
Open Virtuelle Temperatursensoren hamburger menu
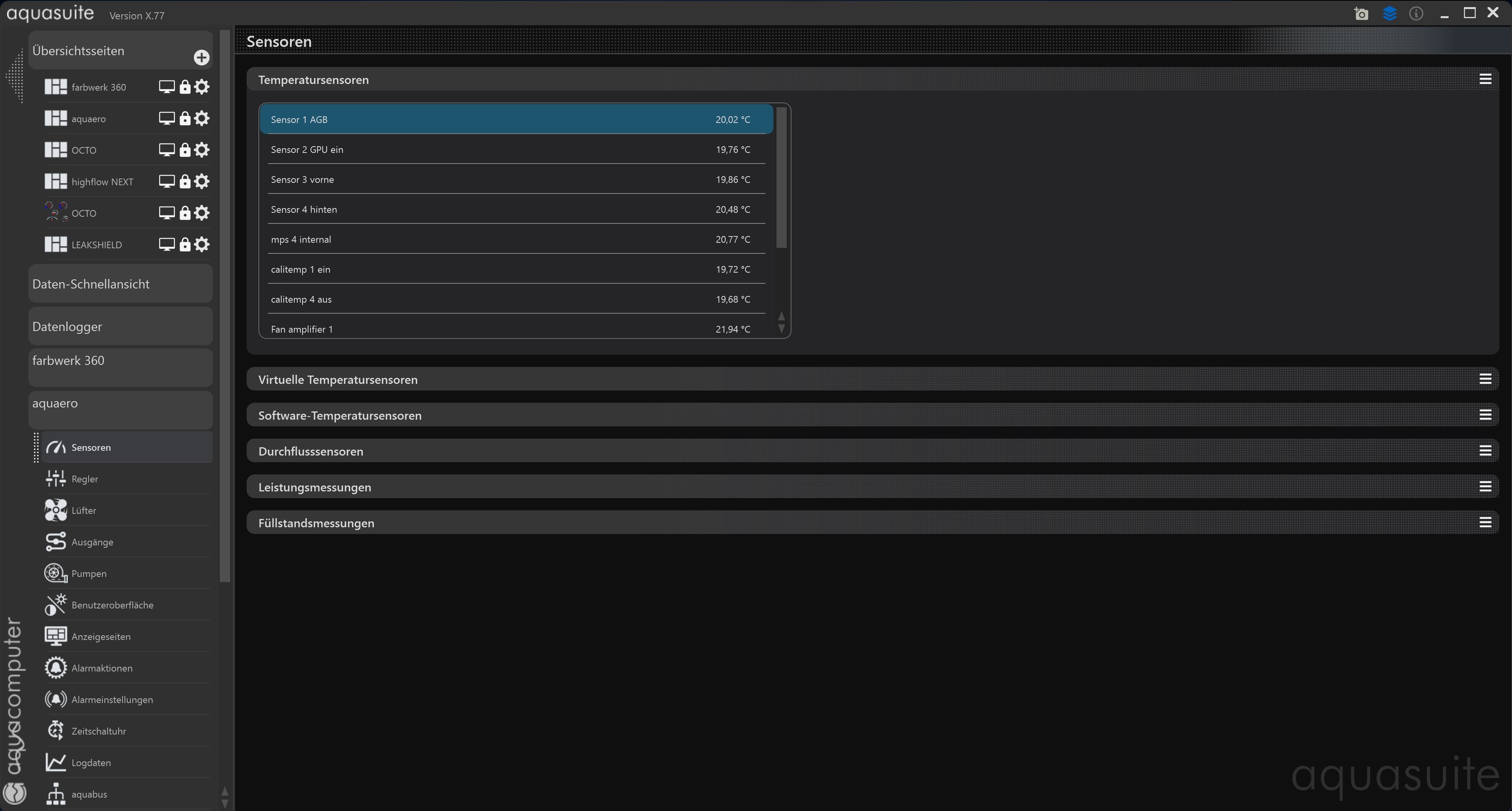pyautogui.click(x=1485, y=379)
